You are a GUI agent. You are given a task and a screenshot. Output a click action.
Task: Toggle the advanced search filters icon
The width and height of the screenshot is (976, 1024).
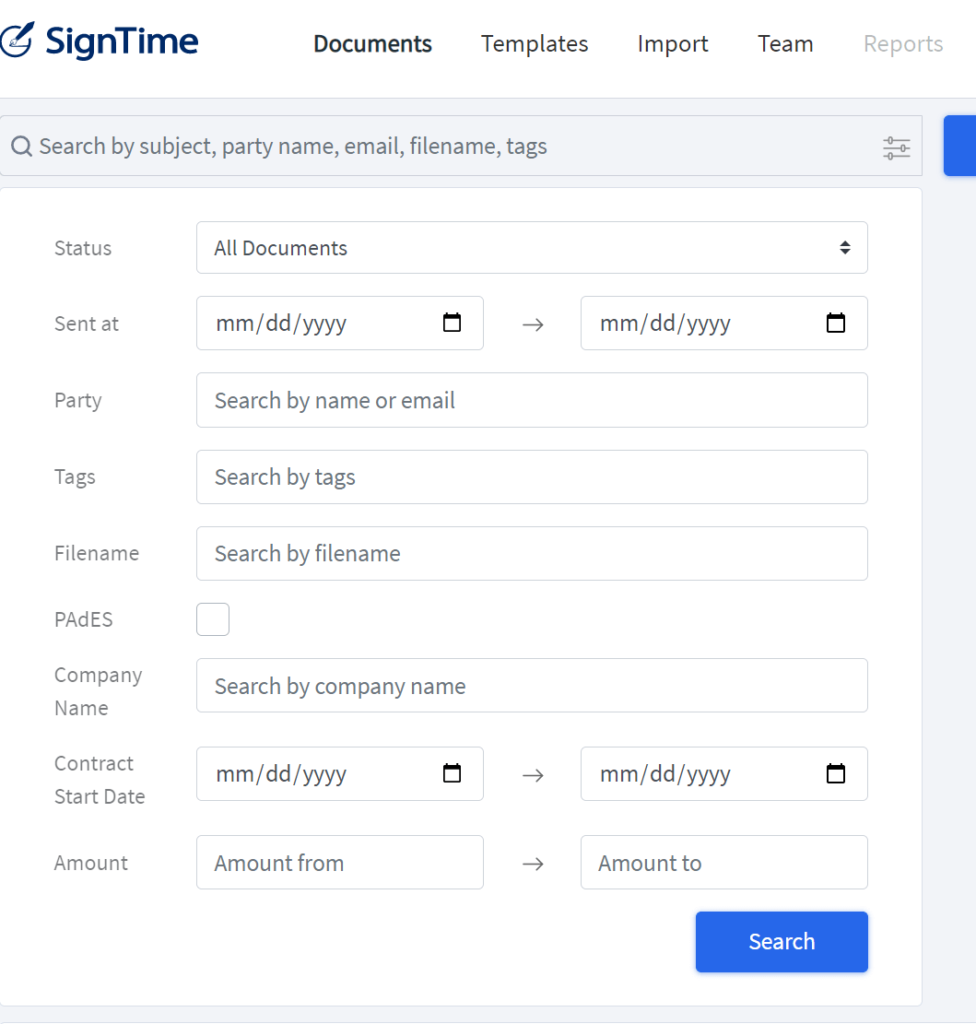(896, 148)
